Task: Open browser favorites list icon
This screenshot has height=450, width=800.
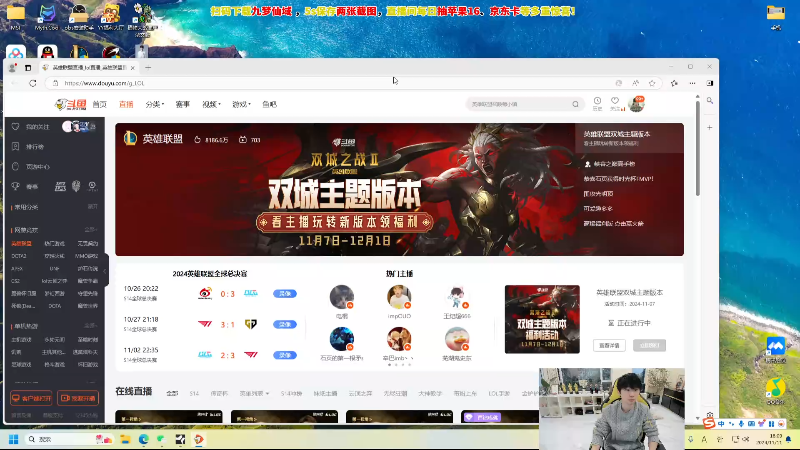Action: [674, 83]
